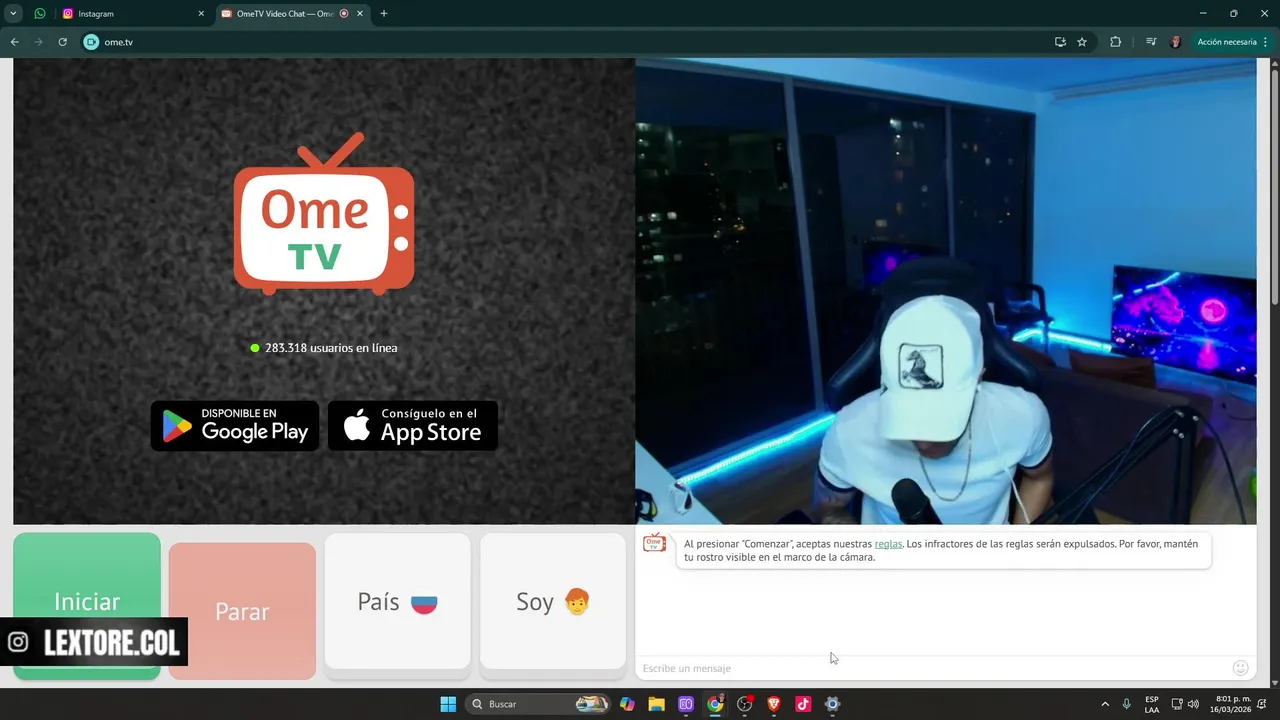1280x720 pixels.
Task: Click the tab recording indicator on OmeTV tab
Action: click(344, 14)
